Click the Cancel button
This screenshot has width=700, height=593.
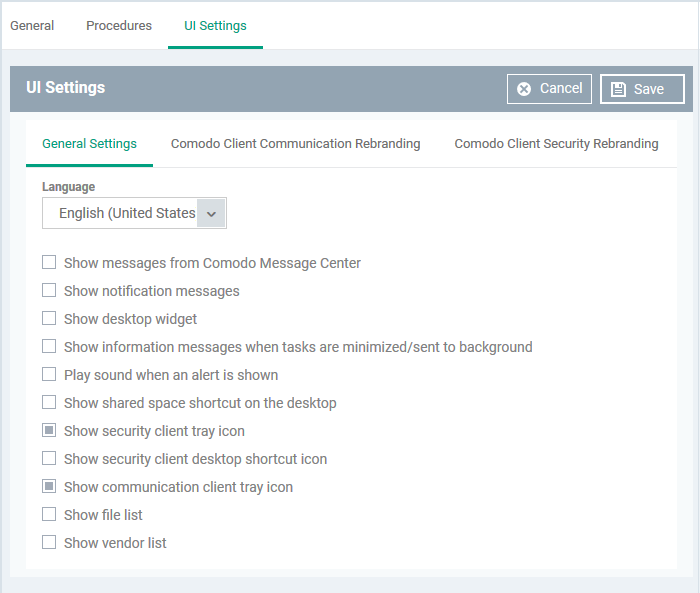point(549,89)
